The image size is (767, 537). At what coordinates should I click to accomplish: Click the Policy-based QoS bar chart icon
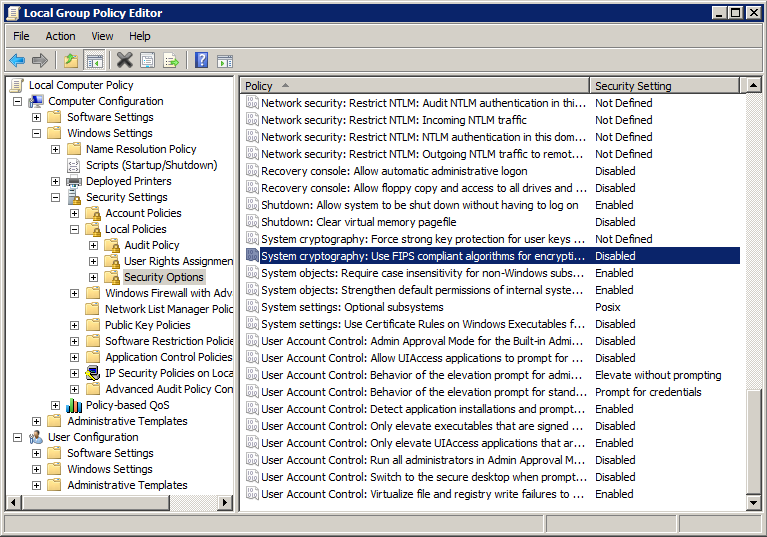click(74, 405)
